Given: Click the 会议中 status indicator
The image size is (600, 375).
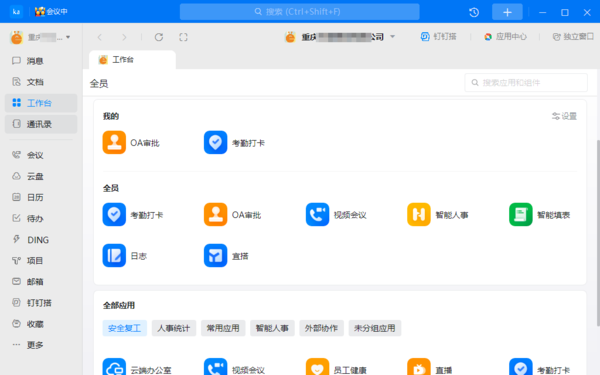Looking at the screenshot, I should tap(51, 11).
